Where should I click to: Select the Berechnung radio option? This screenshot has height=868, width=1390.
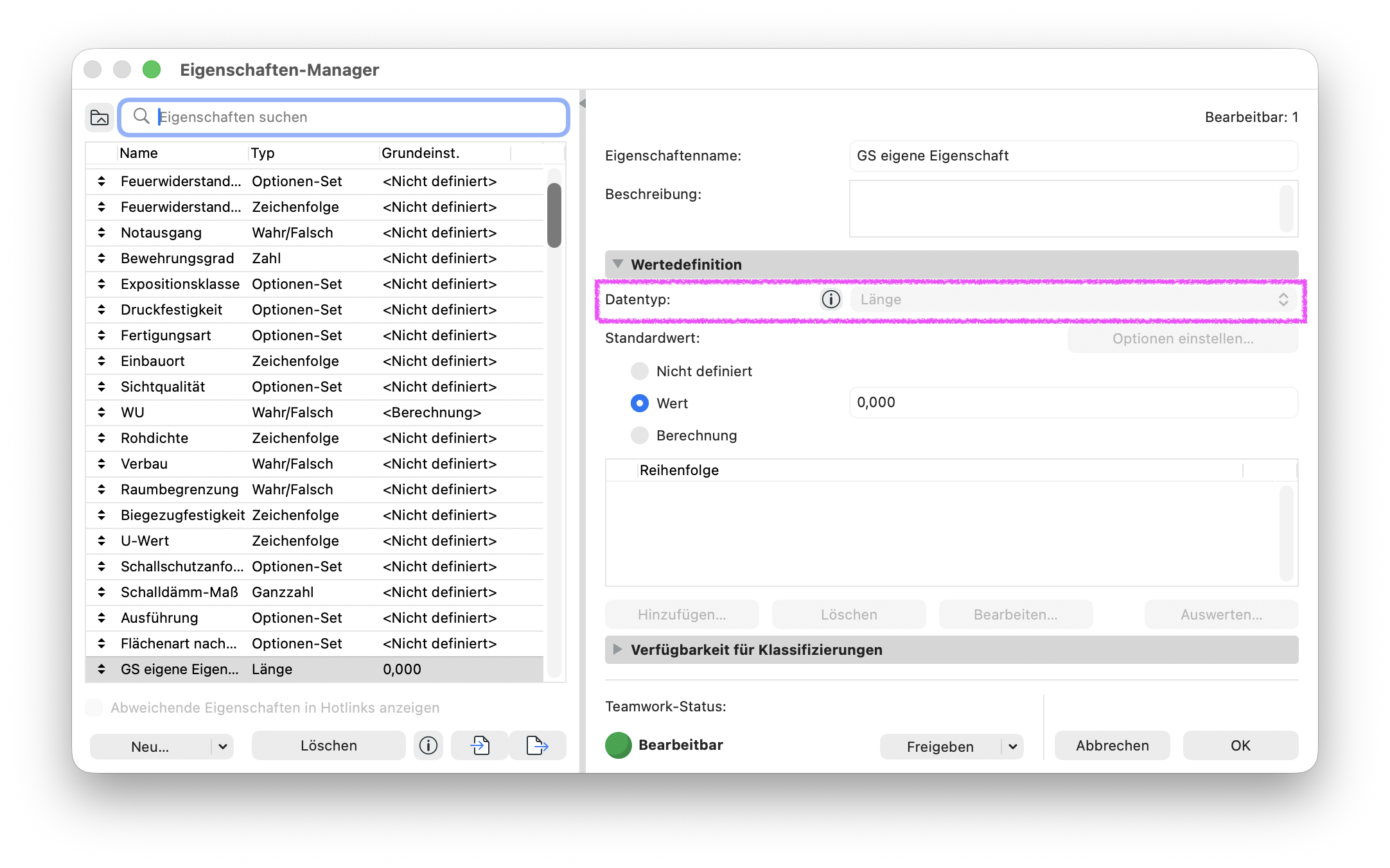[x=640, y=435]
